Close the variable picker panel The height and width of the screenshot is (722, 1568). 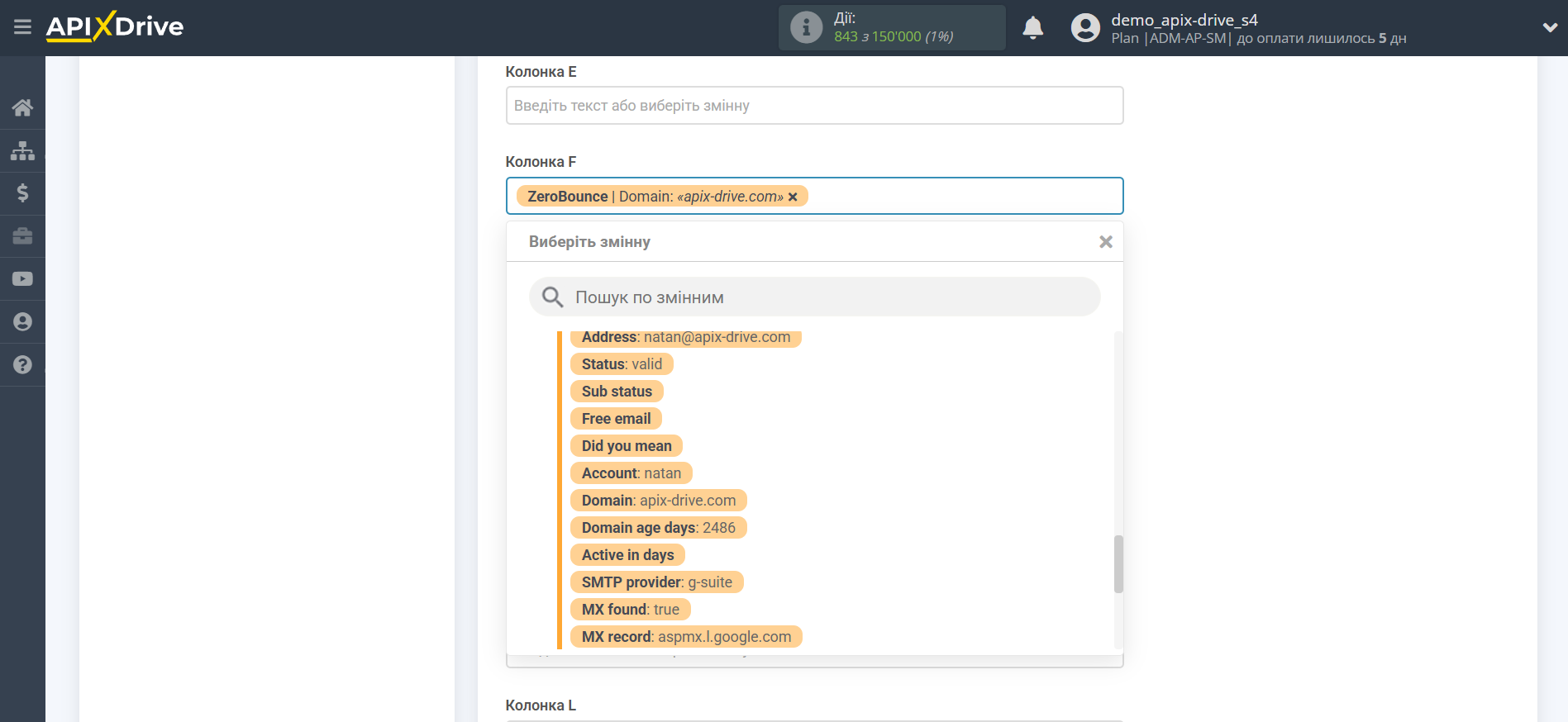1105,242
